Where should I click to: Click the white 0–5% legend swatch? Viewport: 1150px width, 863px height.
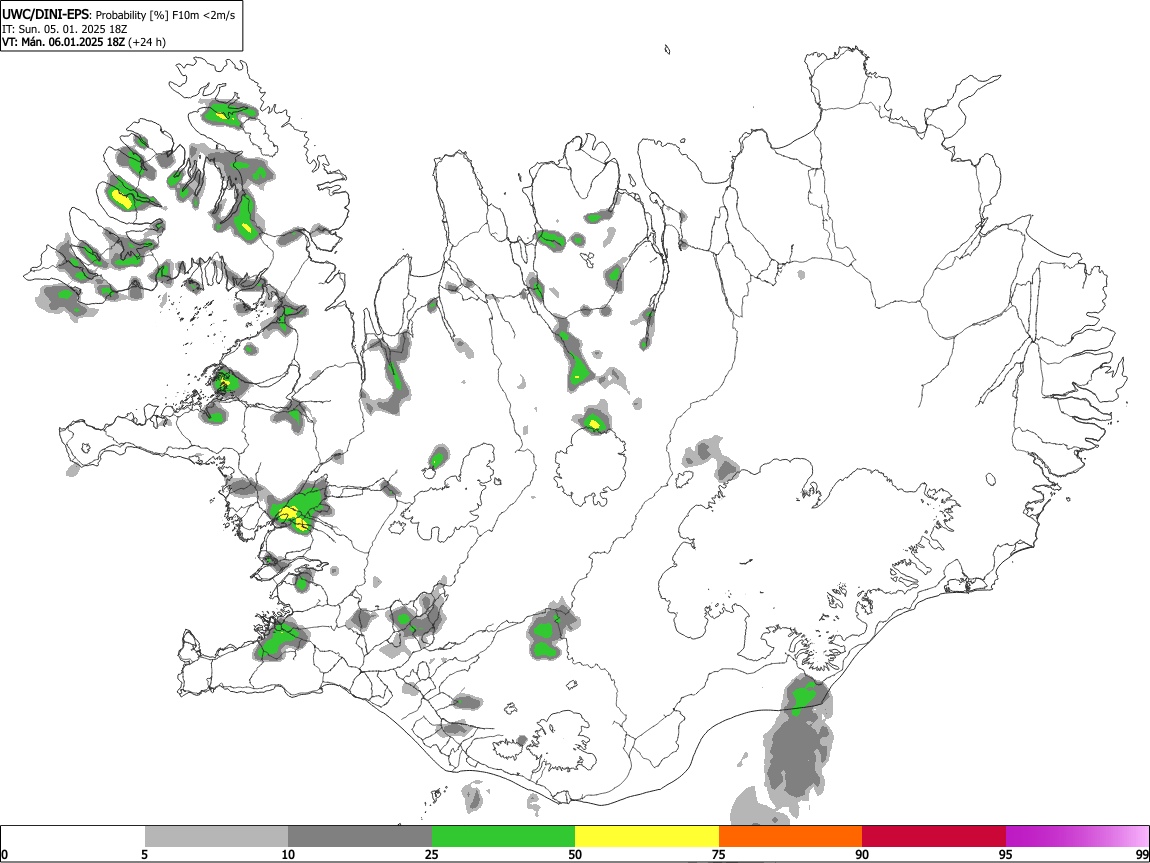[73, 837]
